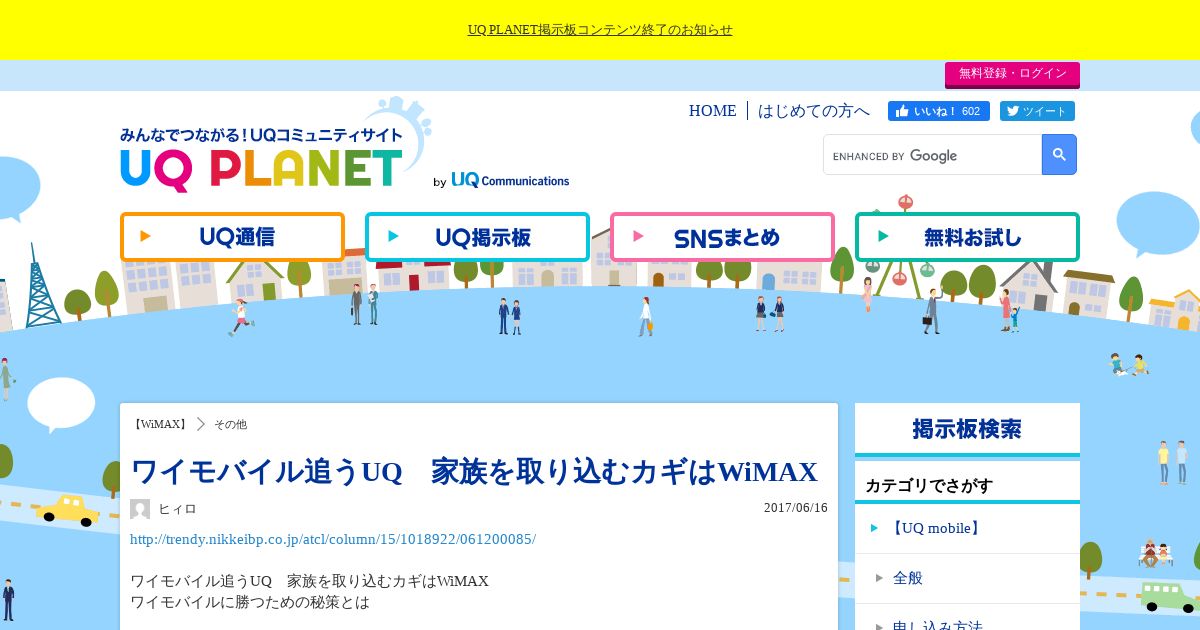Click the ヒィロ user avatar icon
The image size is (1200, 630).
coord(140,509)
